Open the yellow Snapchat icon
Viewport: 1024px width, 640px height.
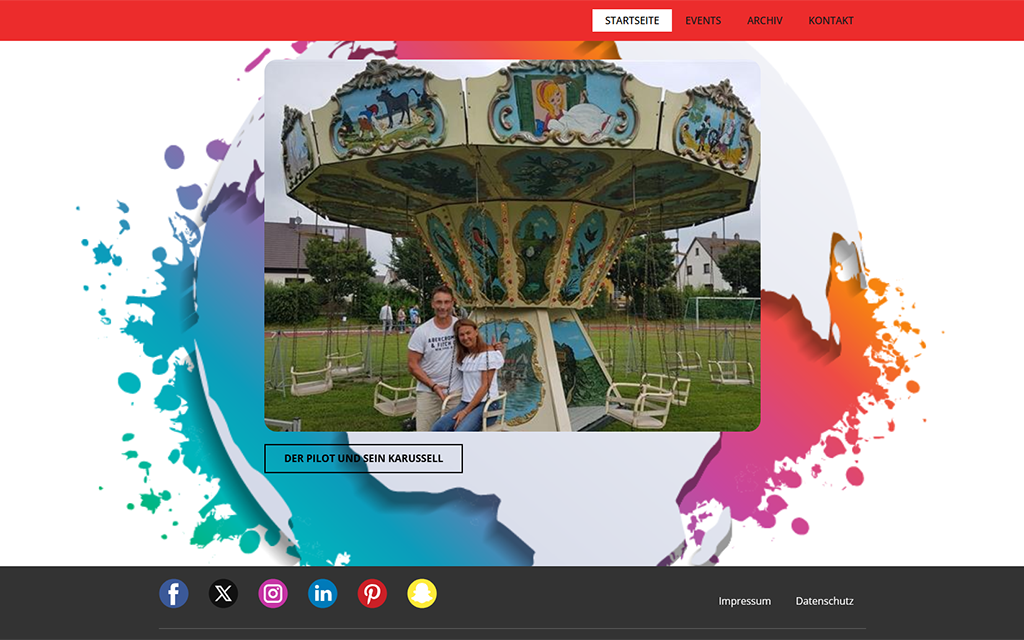point(422,594)
